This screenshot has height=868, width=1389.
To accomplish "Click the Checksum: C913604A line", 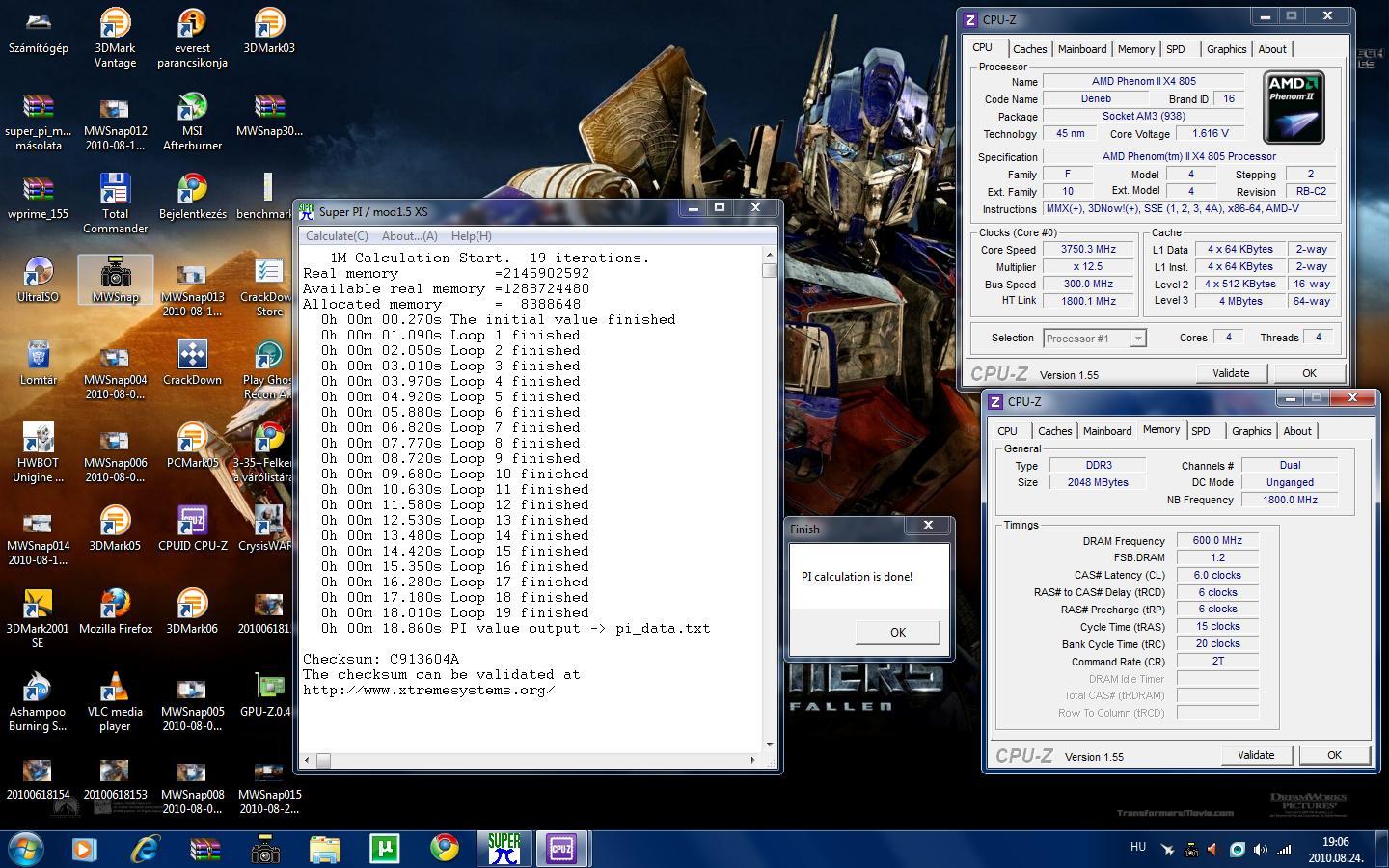I will click(381, 659).
